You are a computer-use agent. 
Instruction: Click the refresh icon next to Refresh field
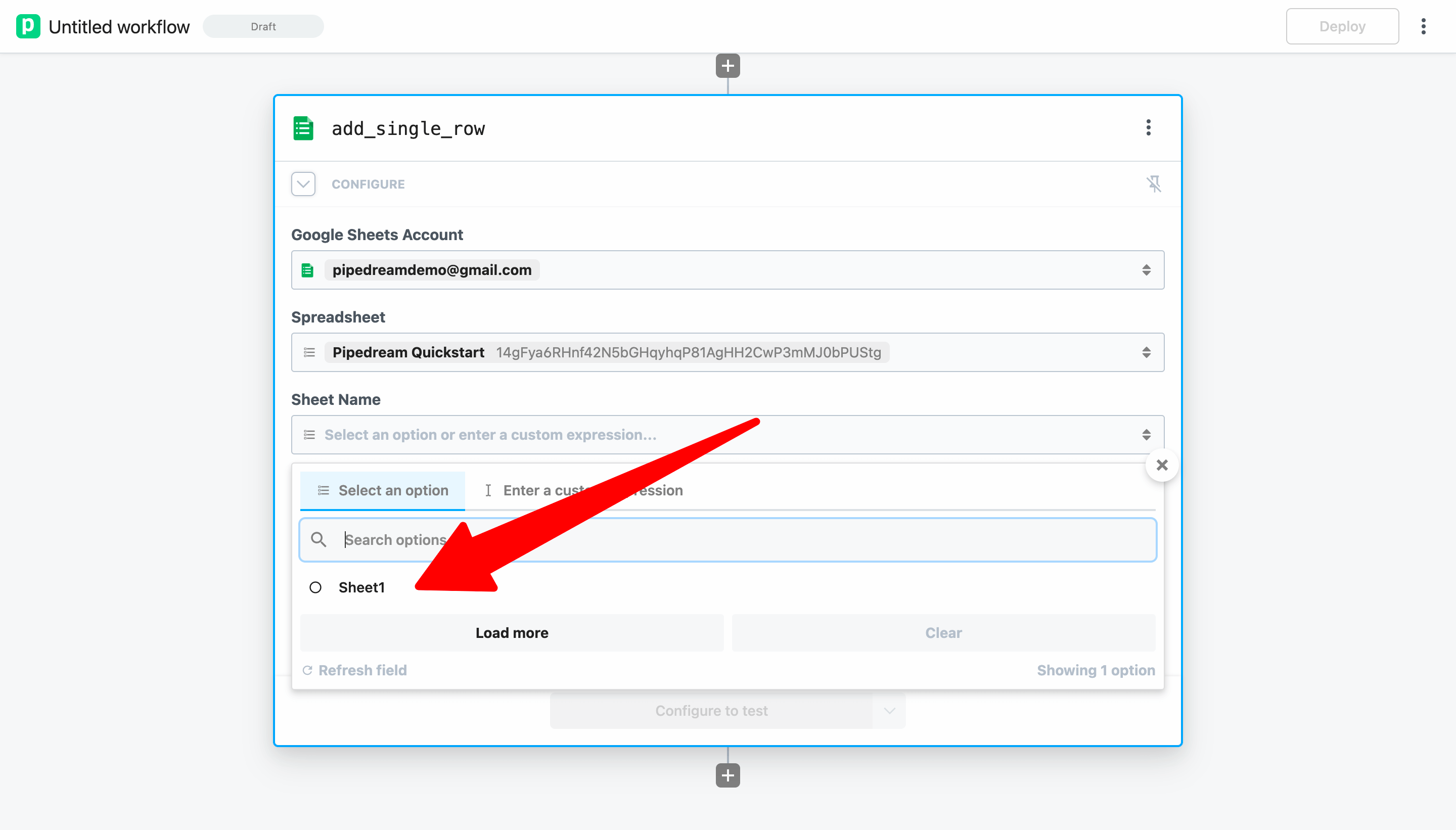point(307,670)
